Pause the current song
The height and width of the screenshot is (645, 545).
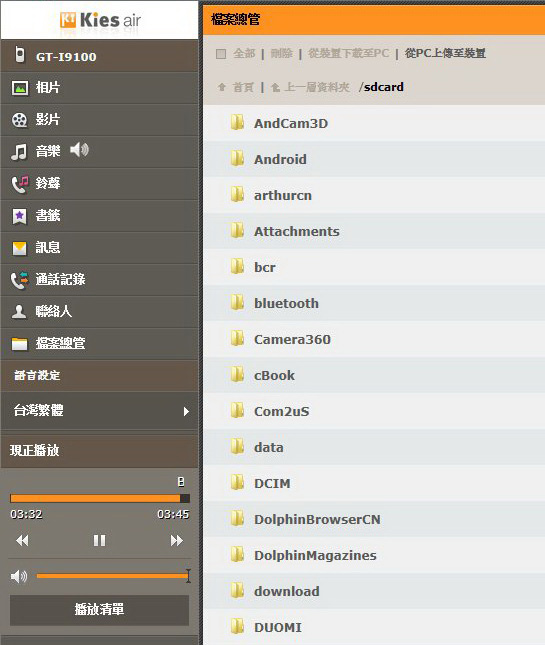100,540
